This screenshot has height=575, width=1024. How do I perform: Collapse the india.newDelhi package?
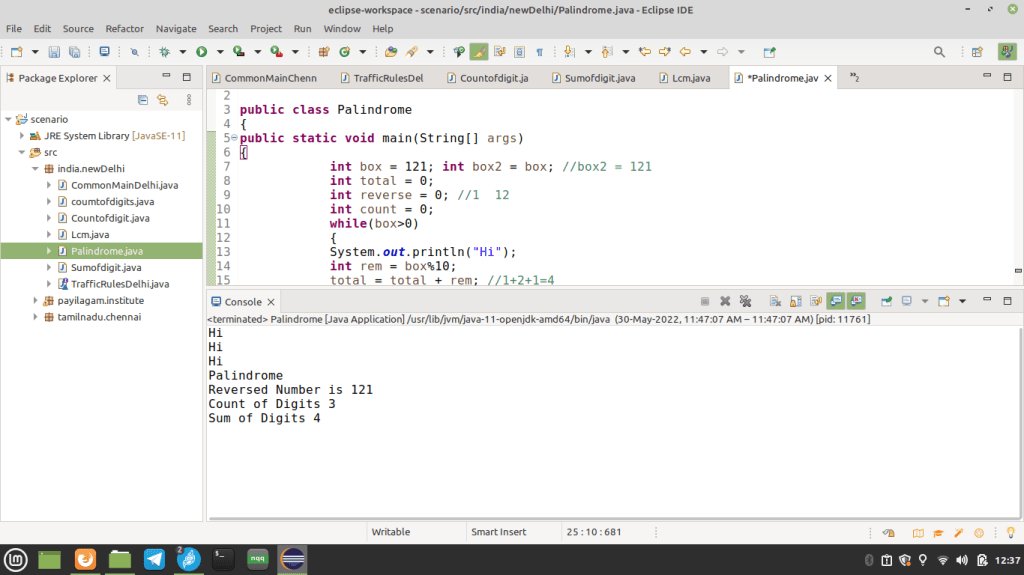tap(35, 169)
